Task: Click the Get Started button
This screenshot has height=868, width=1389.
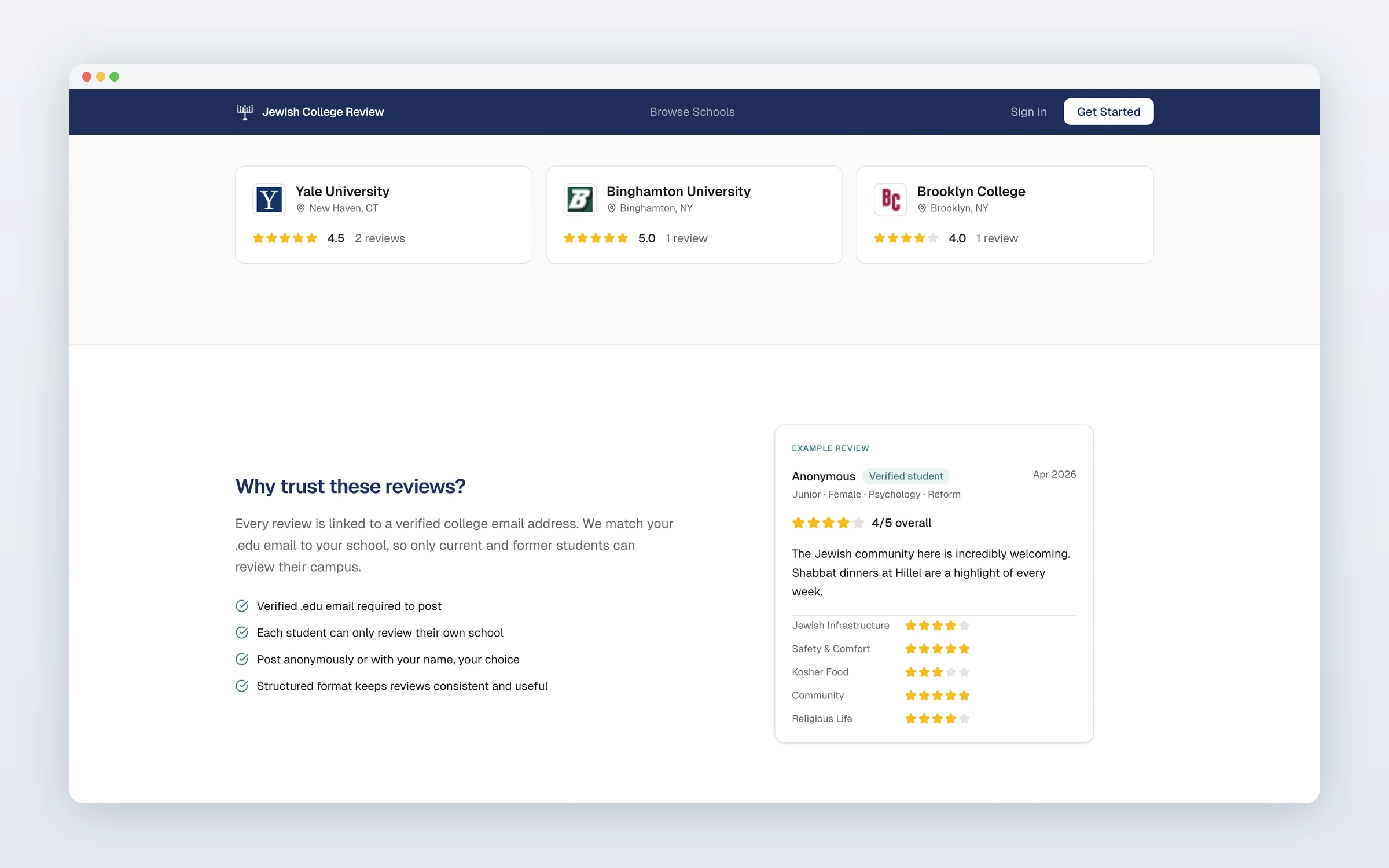Action: [x=1108, y=112]
